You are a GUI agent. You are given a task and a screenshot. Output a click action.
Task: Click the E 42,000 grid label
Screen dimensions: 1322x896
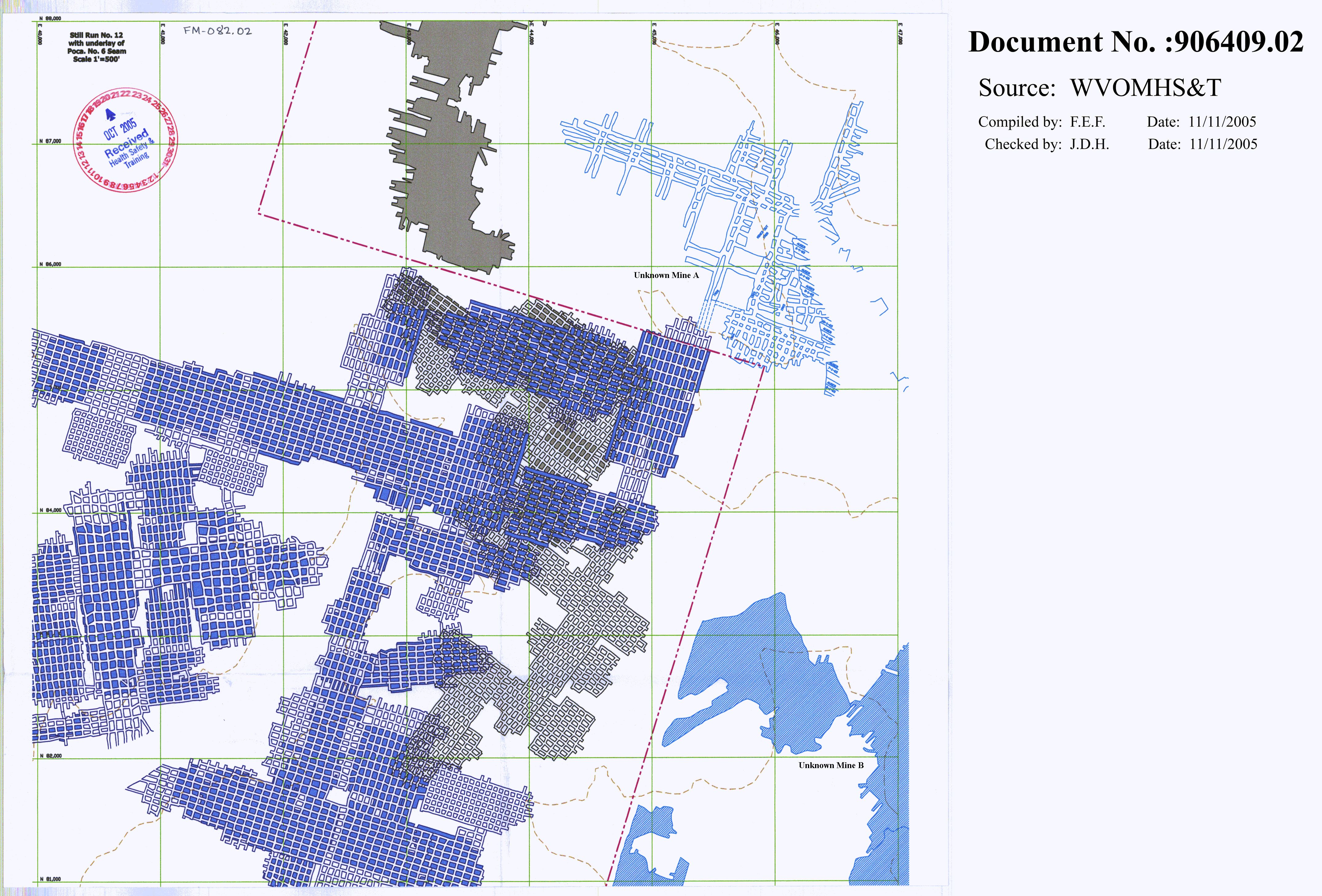click(286, 34)
